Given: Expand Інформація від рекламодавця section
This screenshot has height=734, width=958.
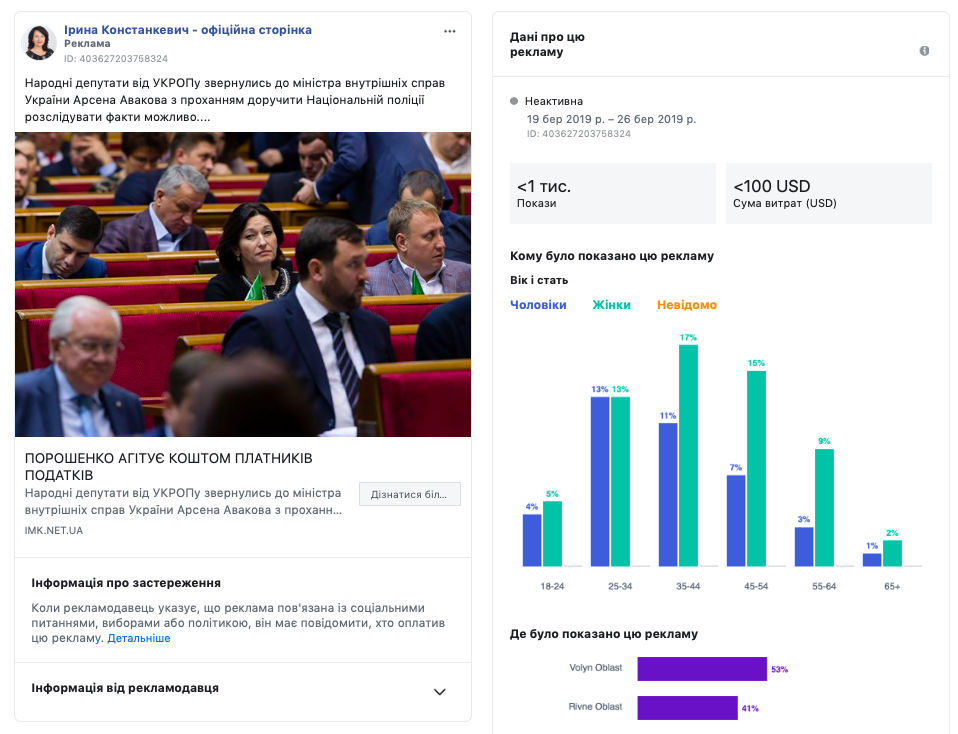Looking at the screenshot, I should pyautogui.click(x=439, y=692).
